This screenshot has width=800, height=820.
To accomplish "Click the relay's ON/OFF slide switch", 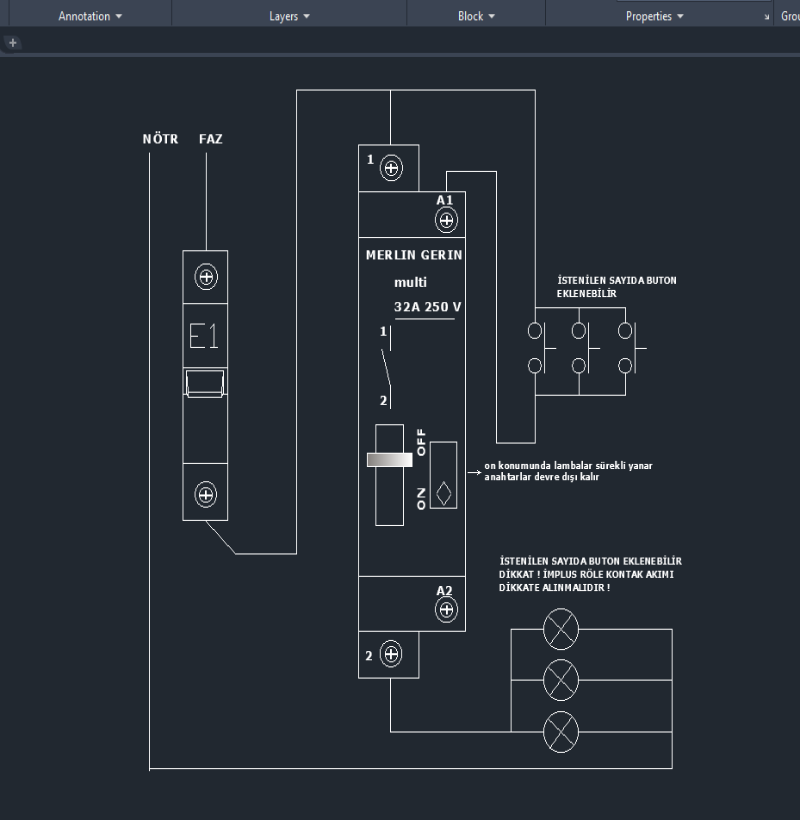I will [389, 460].
